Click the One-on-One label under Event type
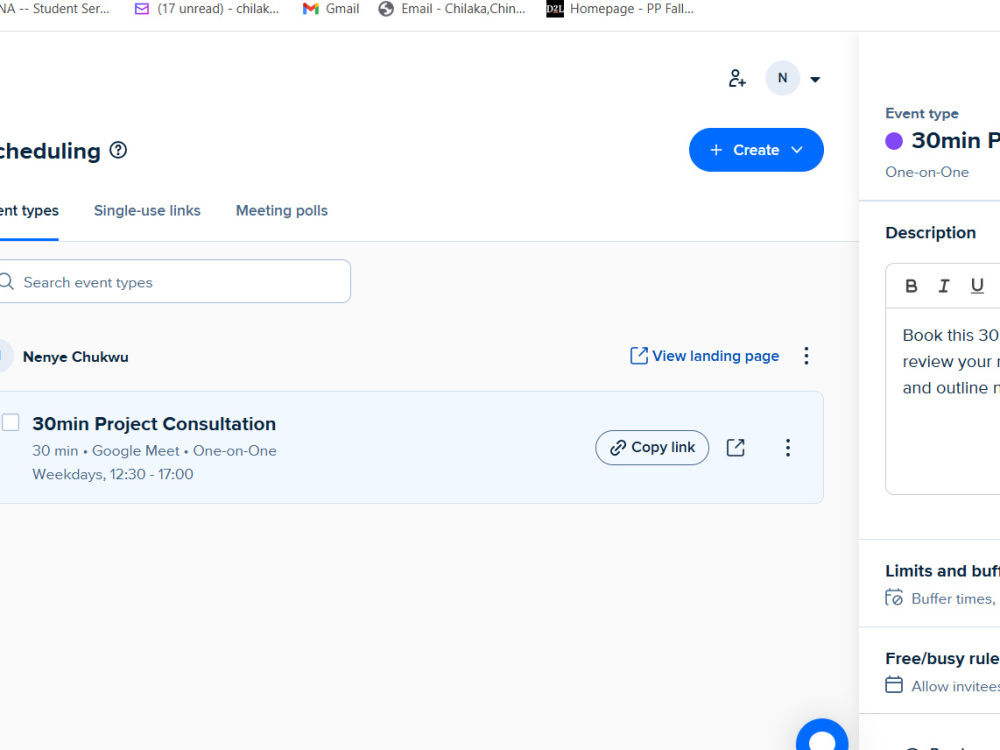1000x750 pixels. 927,172
